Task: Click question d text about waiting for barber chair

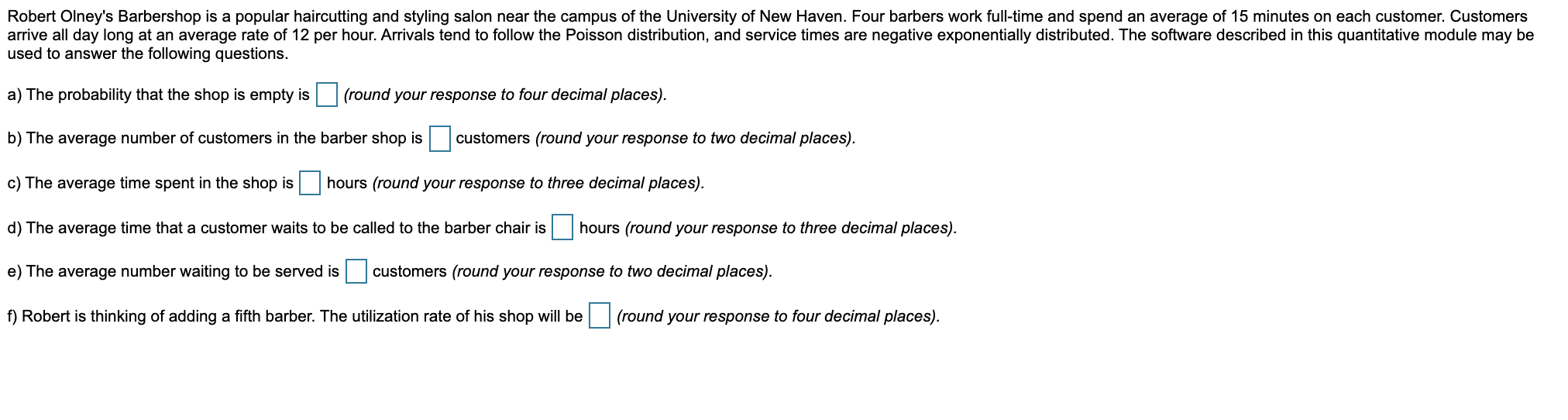Action: pyautogui.click(x=277, y=228)
